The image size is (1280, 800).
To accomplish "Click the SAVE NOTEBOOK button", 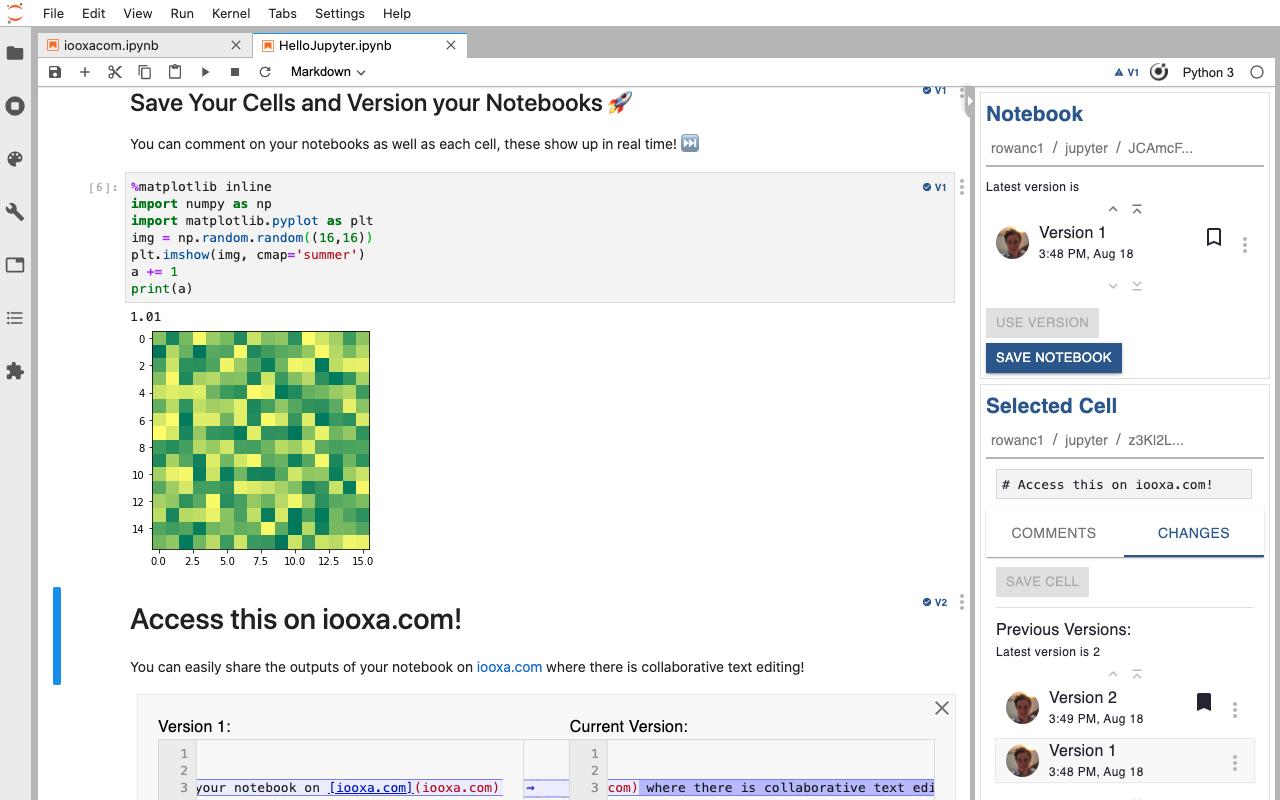I will 1053,357.
